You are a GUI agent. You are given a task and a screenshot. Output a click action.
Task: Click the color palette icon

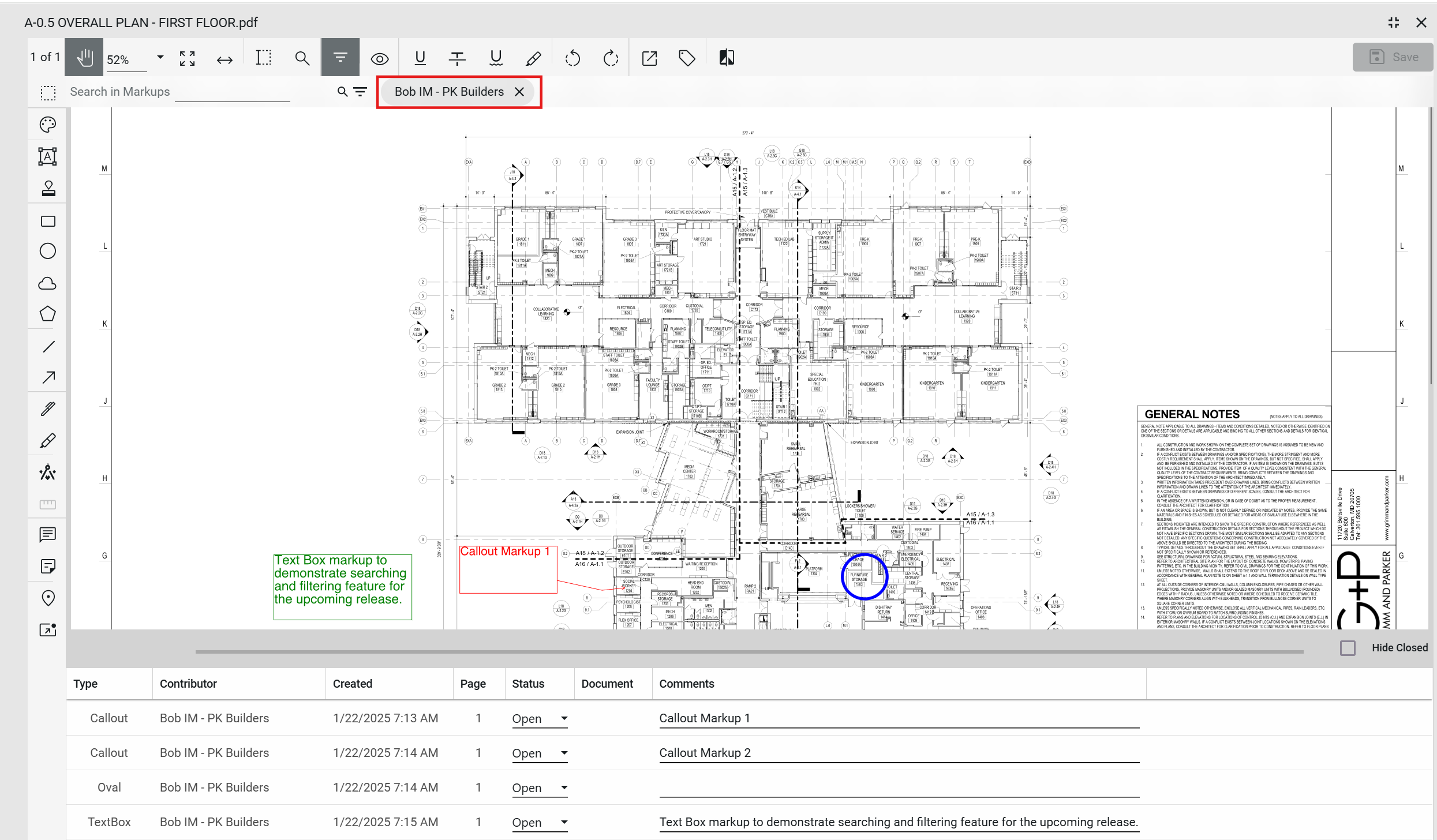[48, 125]
